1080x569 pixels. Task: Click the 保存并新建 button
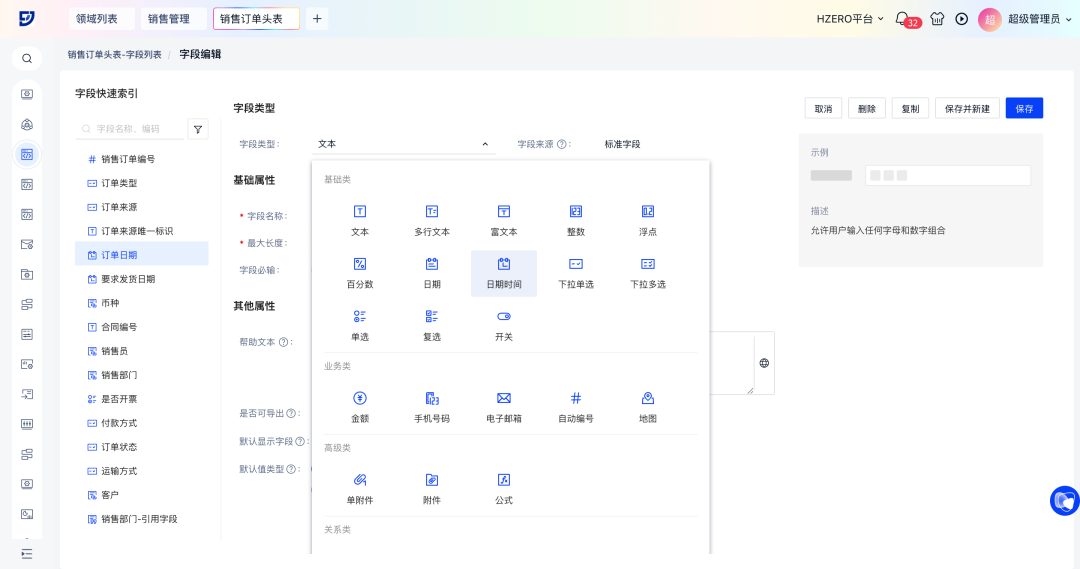[967, 108]
